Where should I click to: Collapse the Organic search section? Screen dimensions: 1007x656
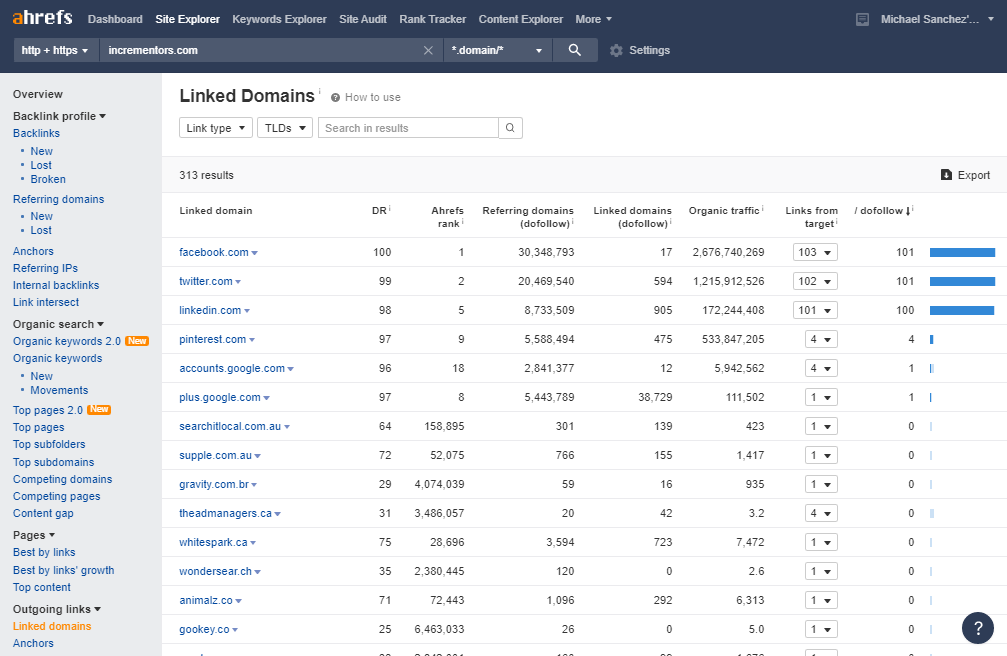(x=58, y=324)
